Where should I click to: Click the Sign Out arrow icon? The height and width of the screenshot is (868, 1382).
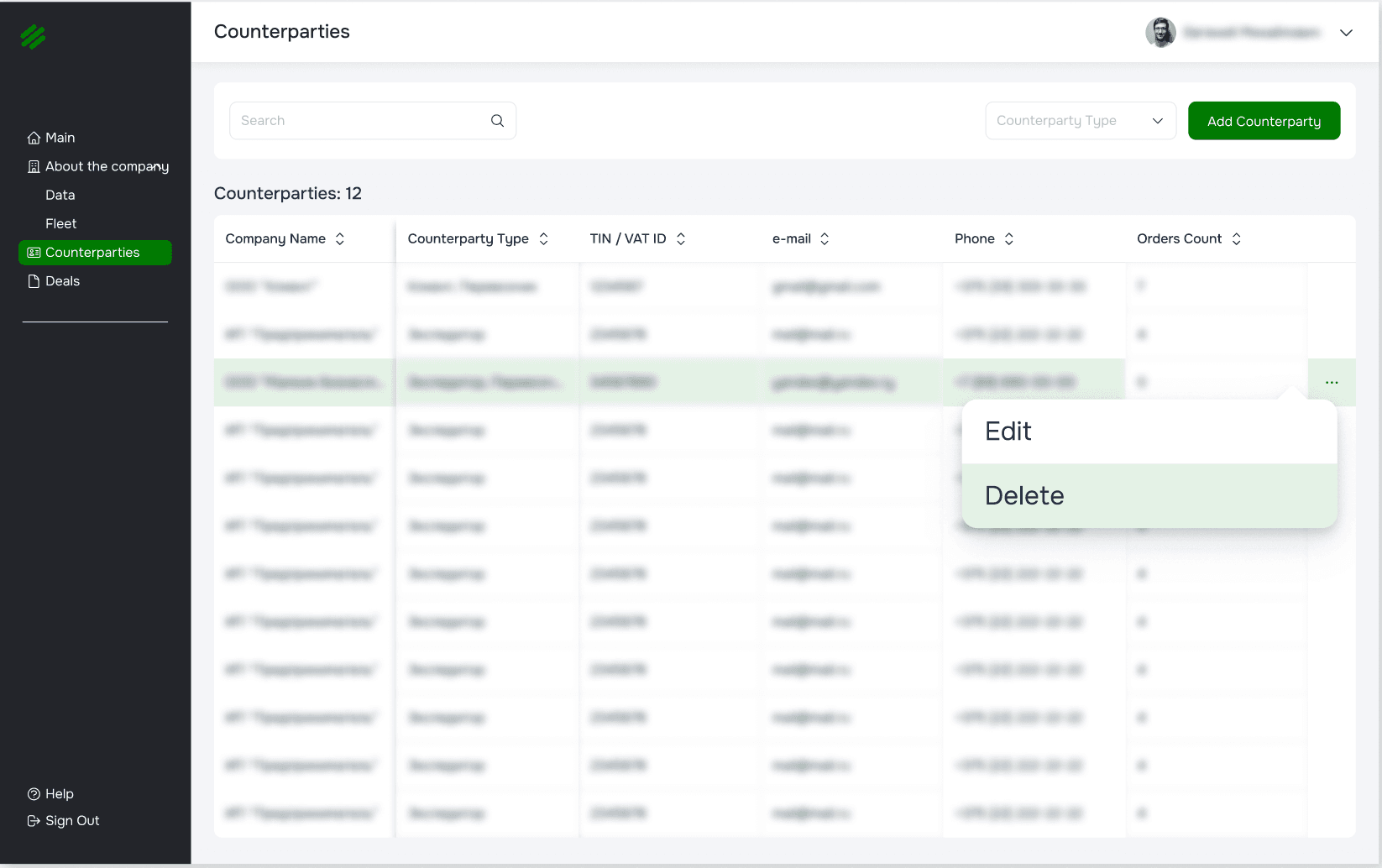pyautogui.click(x=34, y=821)
